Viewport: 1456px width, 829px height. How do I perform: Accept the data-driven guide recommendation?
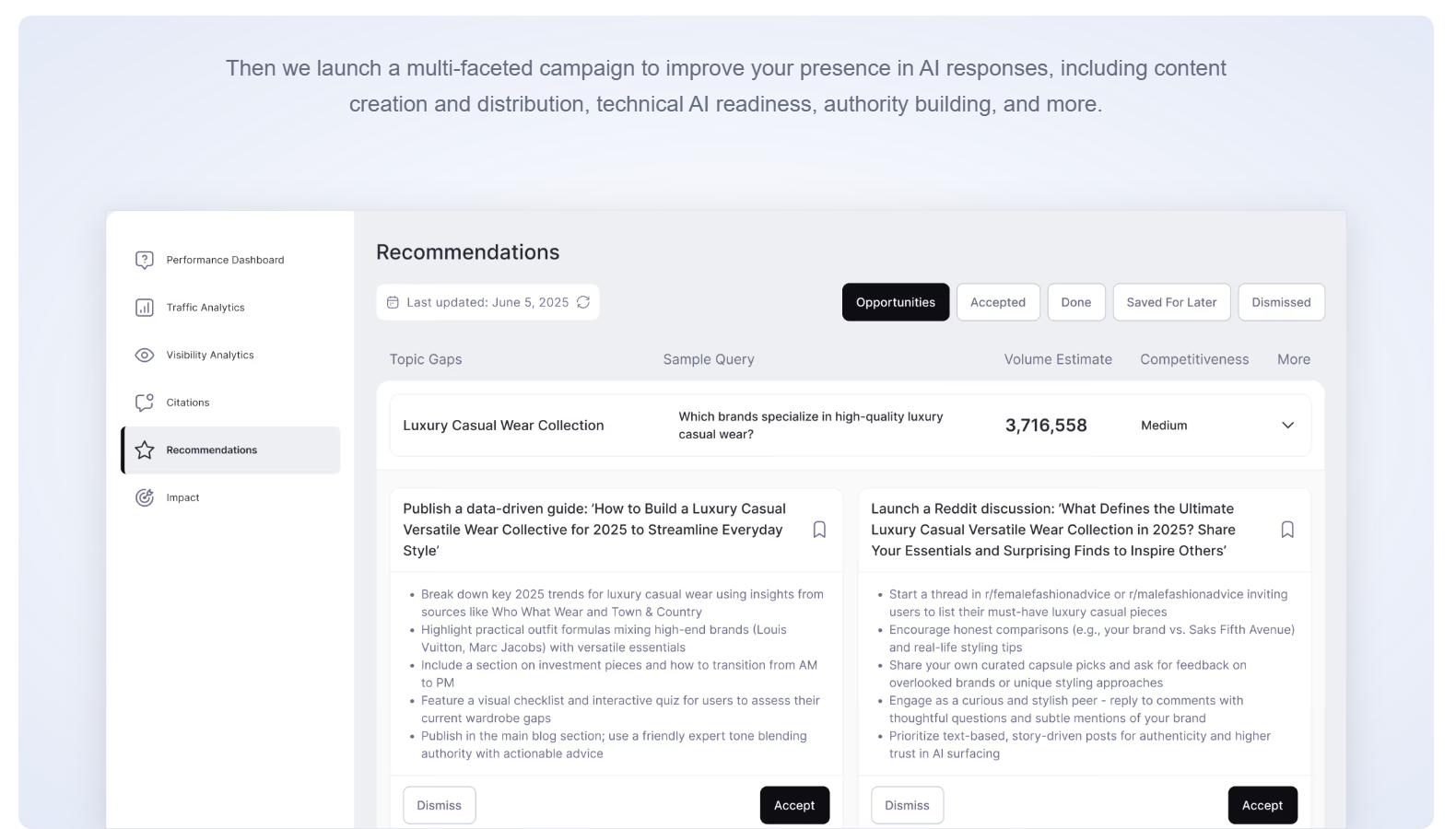point(793,805)
